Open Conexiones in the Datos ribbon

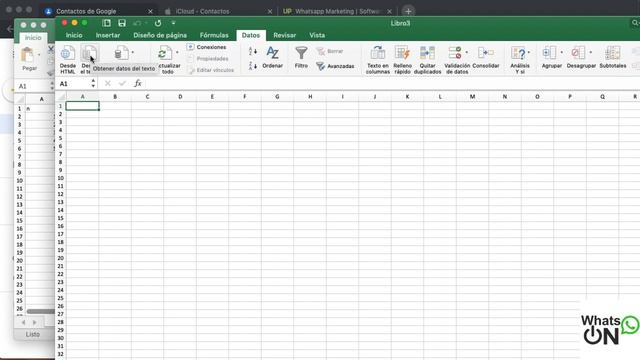(207, 47)
